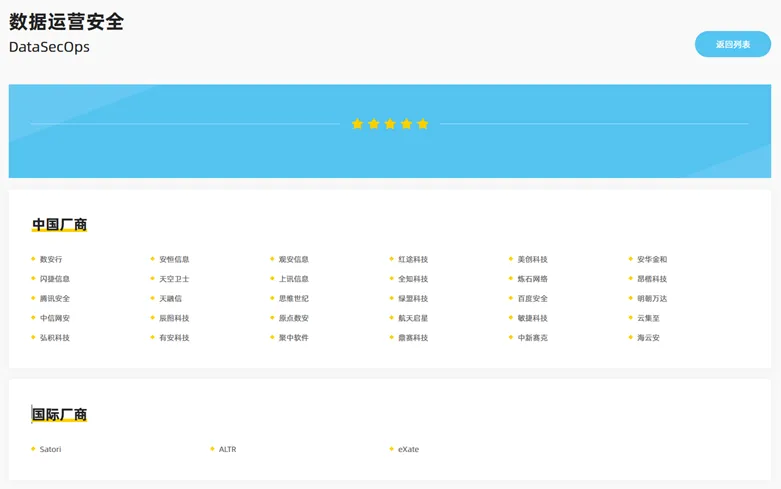This screenshot has width=781, height=489.
Task: Open the 数安行 vendor link
Action: pyautogui.click(x=51, y=259)
